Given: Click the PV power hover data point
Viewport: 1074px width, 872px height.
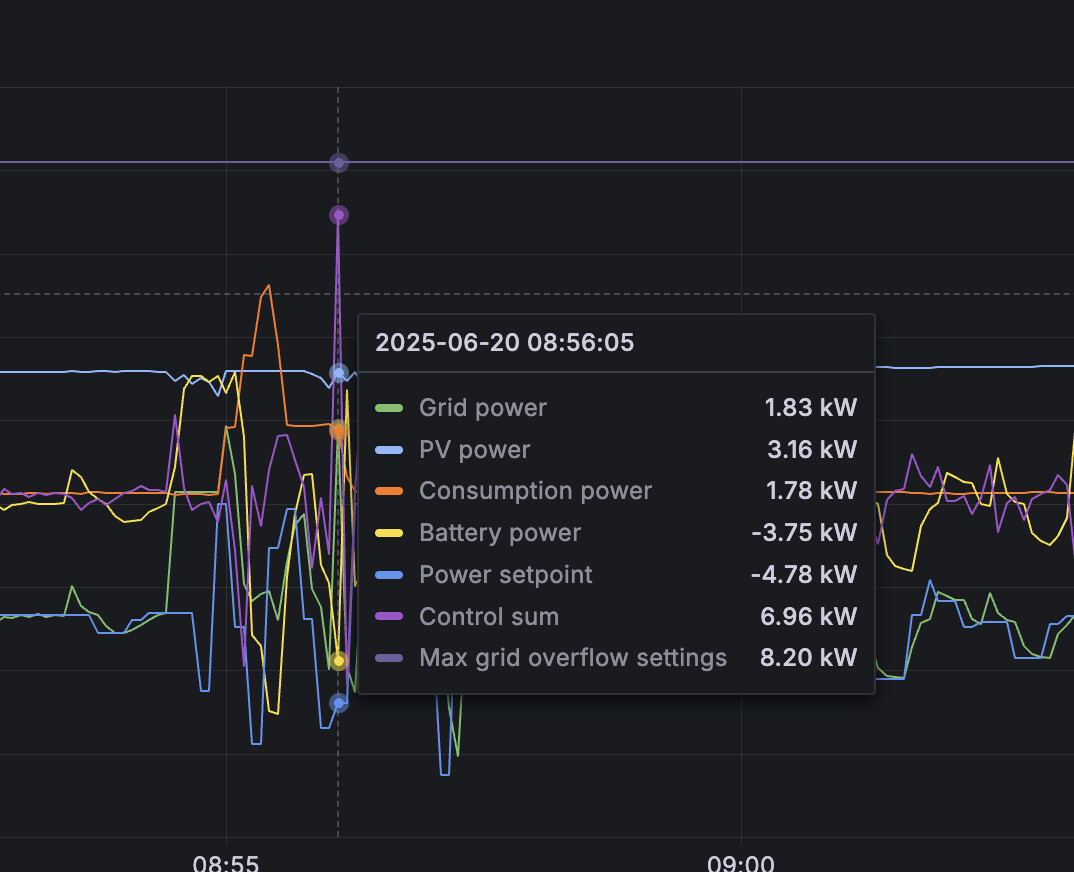Looking at the screenshot, I should pos(338,373).
